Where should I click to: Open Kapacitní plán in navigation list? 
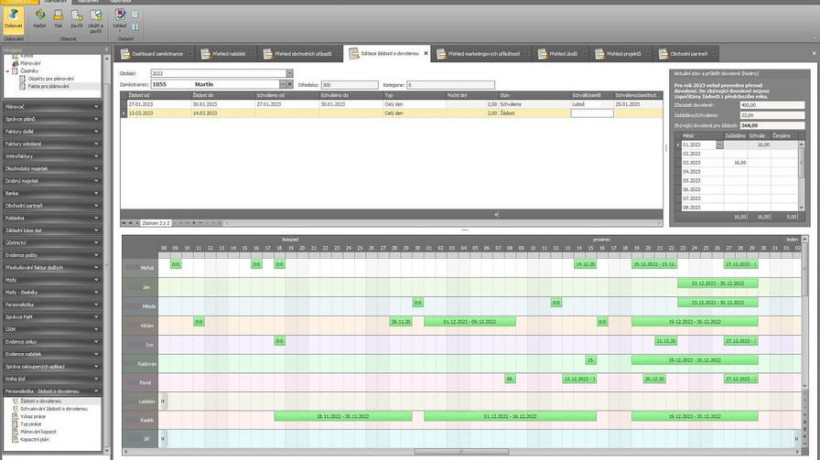tap(34, 439)
